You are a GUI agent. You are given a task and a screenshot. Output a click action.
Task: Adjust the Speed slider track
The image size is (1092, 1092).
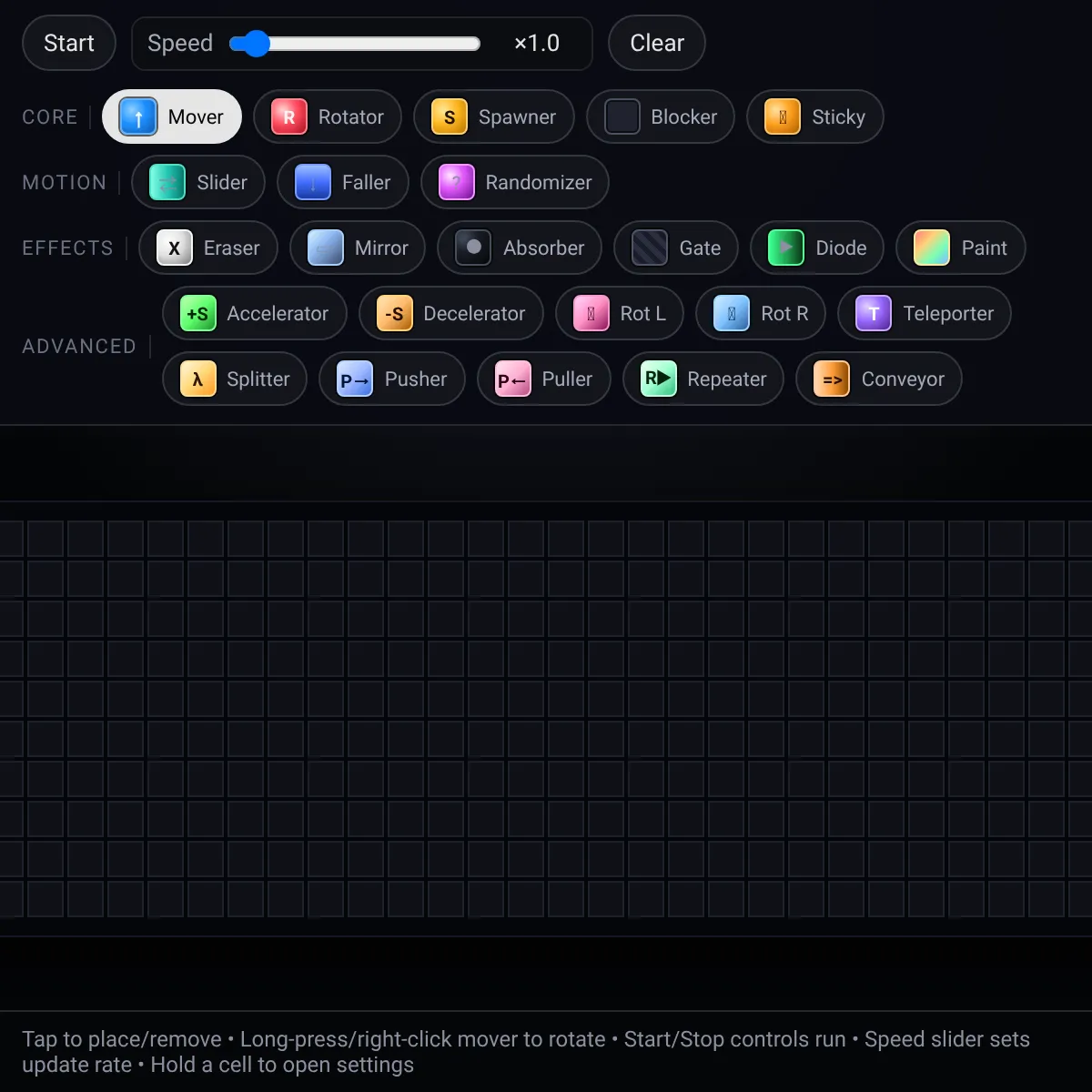[355, 44]
